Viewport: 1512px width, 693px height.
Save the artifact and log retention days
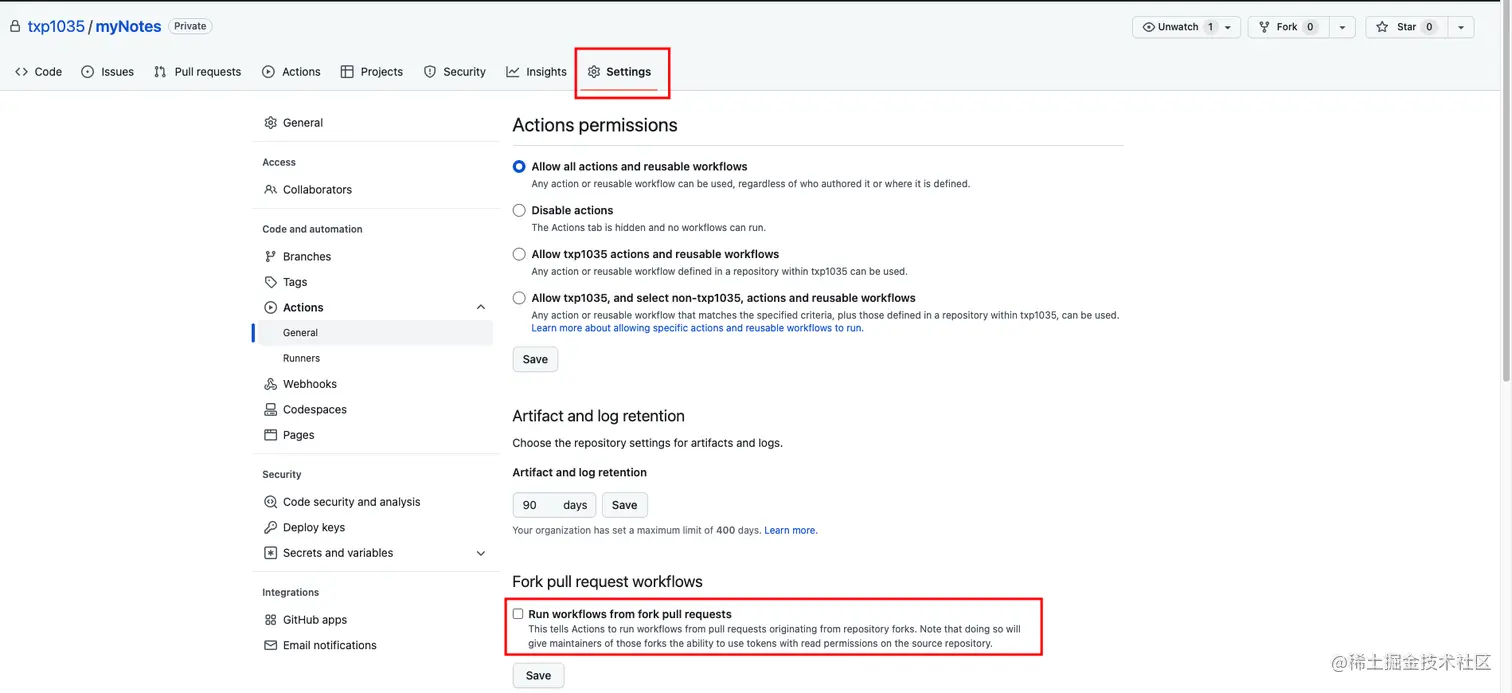(624, 505)
